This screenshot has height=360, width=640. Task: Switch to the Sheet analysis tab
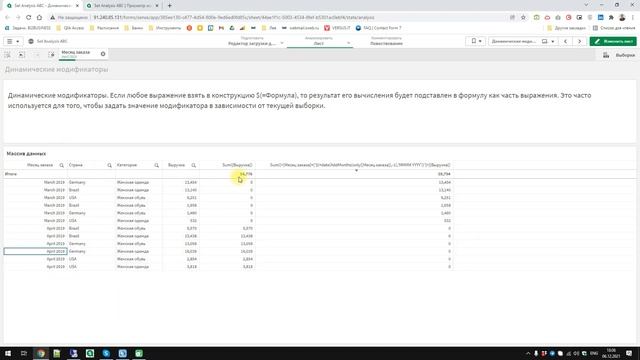pos(320,41)
